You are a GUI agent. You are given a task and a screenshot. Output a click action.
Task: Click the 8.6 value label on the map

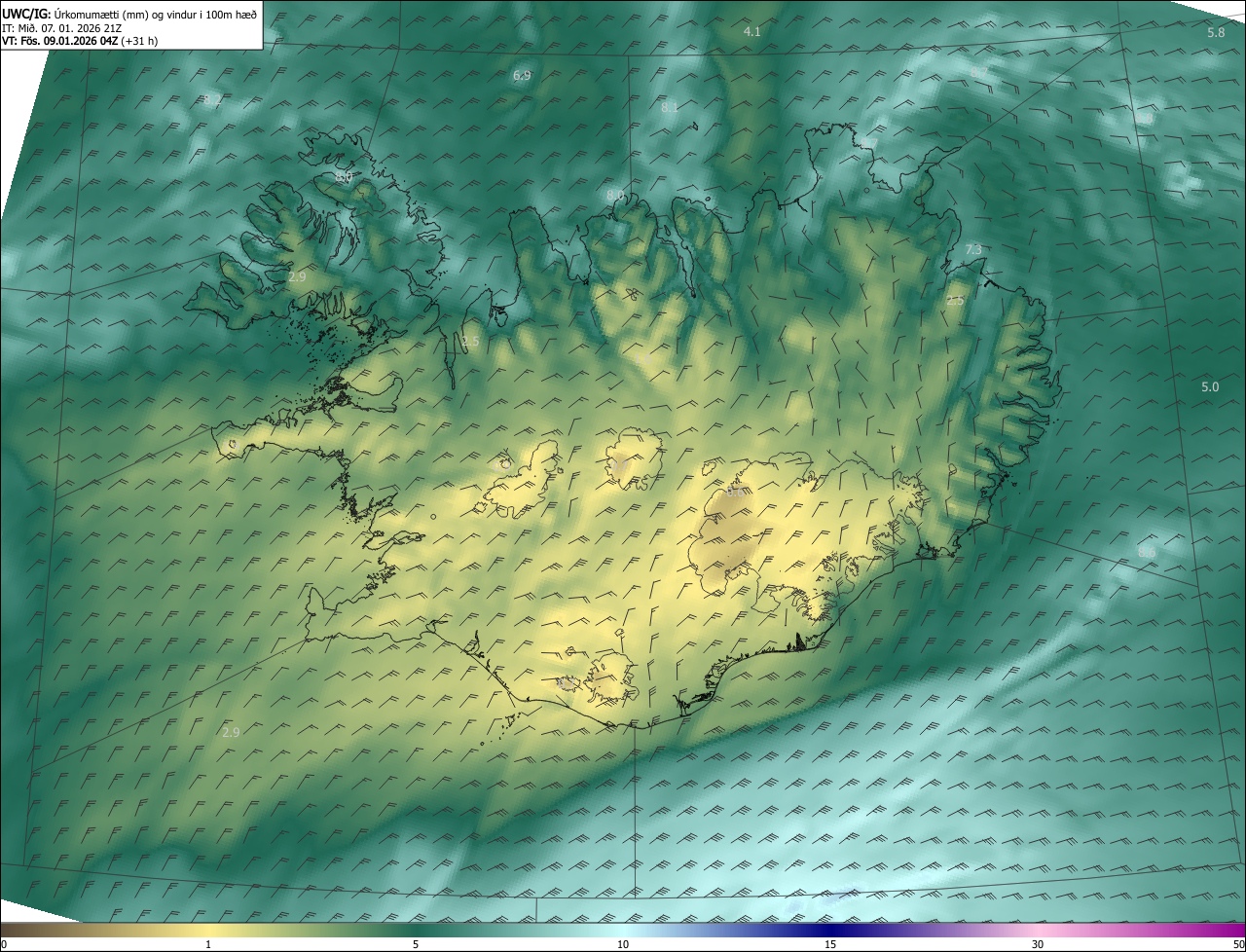1147,553
